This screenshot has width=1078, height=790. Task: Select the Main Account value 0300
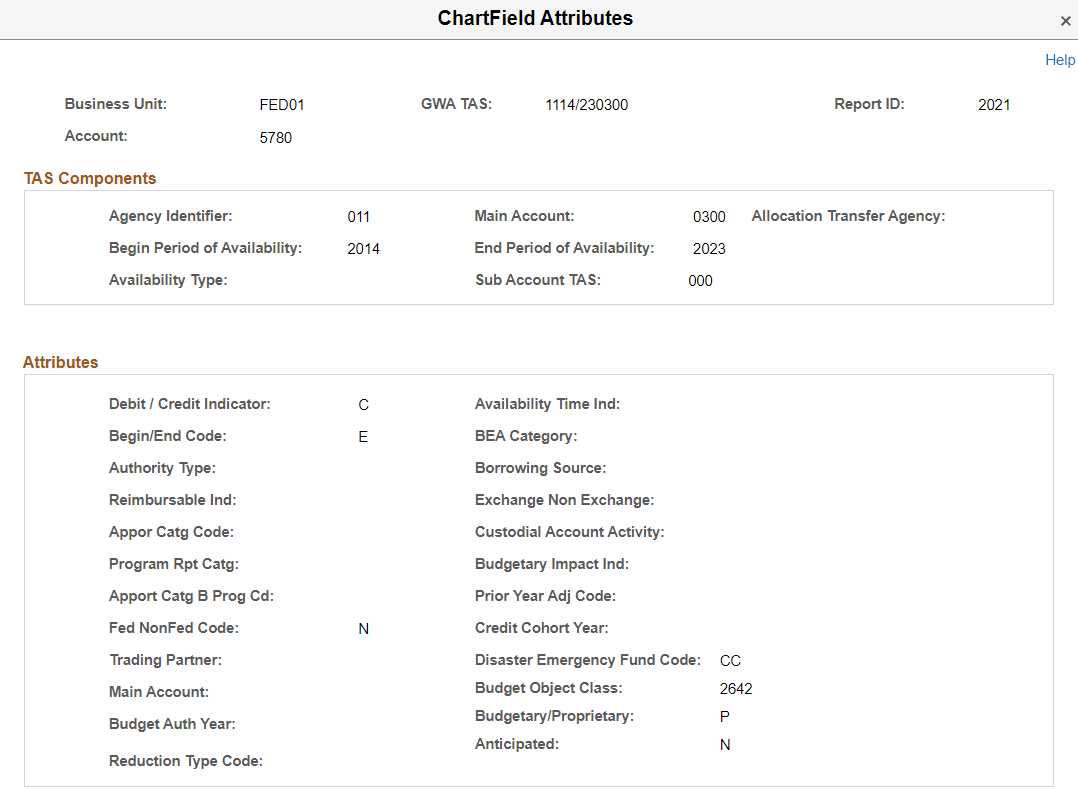coord(709,216)
